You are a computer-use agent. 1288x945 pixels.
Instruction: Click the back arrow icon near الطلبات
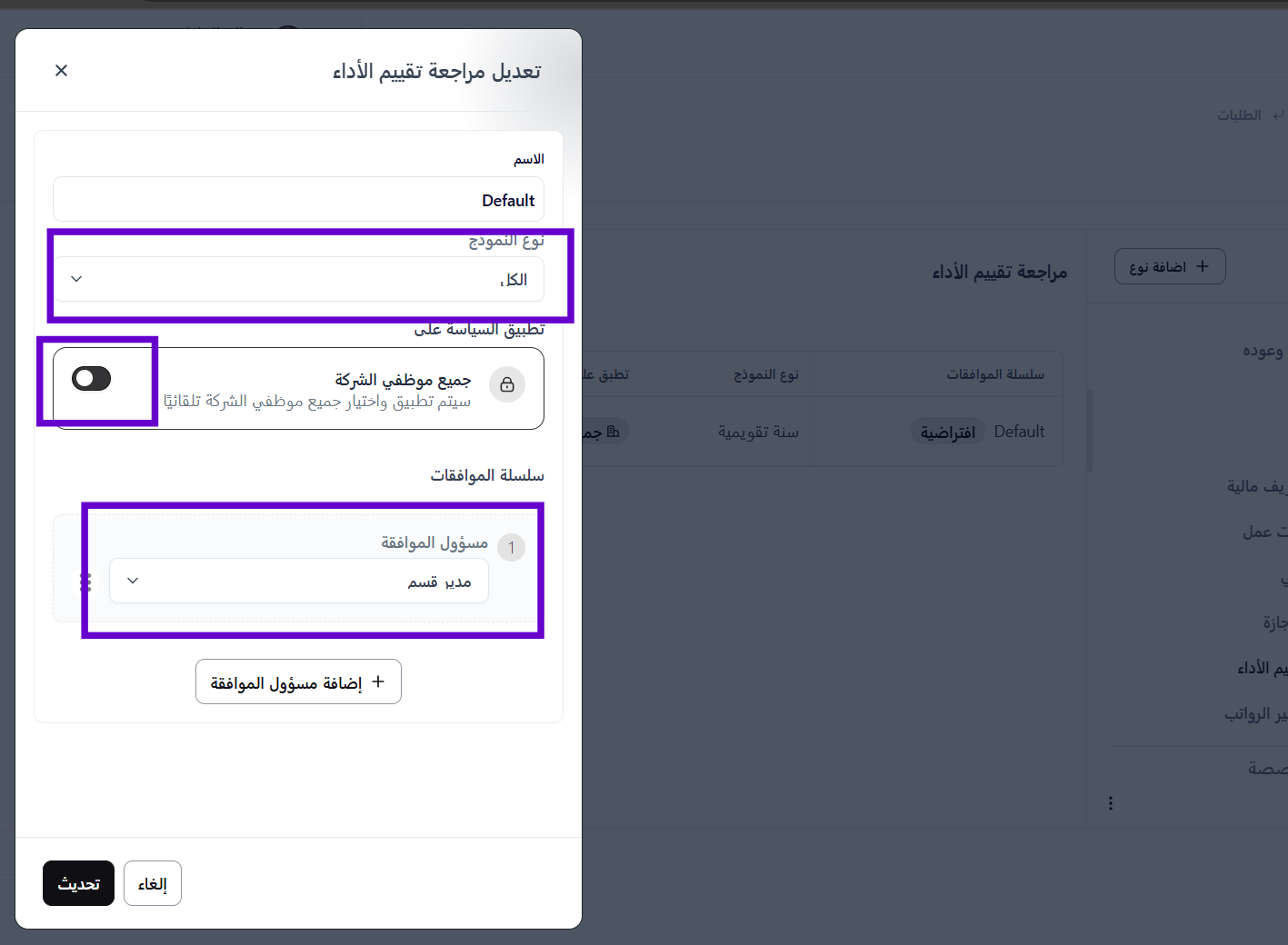pos(1279,115)
